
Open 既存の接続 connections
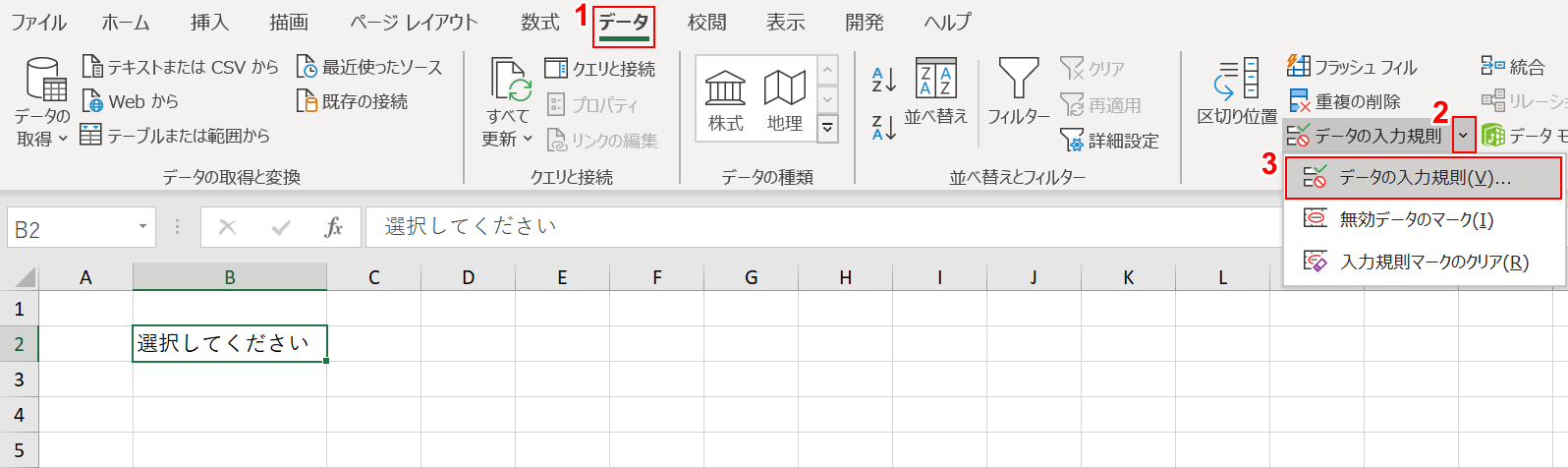tap(352, 101)
